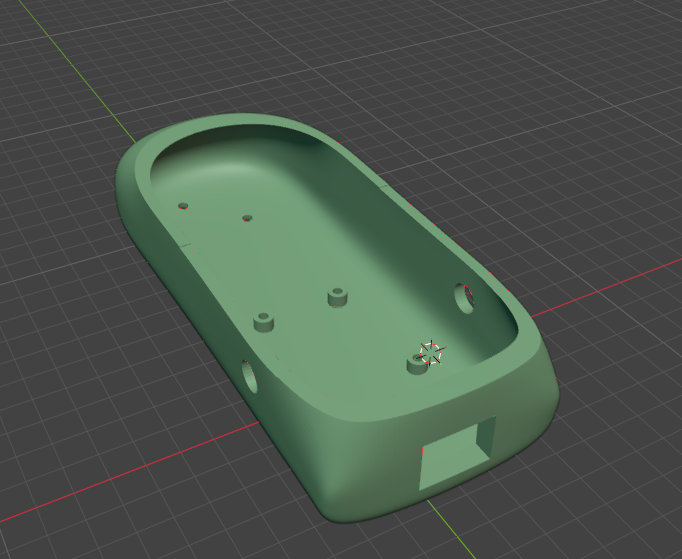Viewport: 682px width, 559px height.
Task: Click the round hole on the right inner wall
Action: tap(464, 298)
